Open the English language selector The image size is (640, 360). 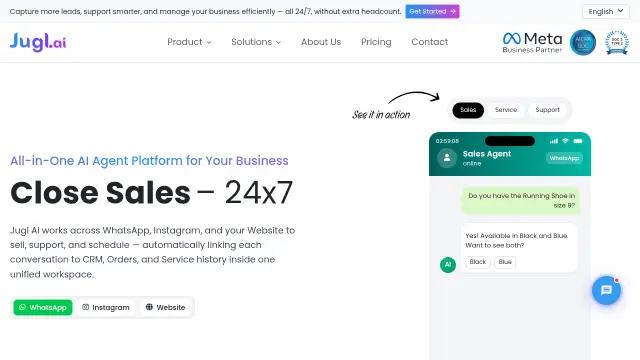pos(606,11)
